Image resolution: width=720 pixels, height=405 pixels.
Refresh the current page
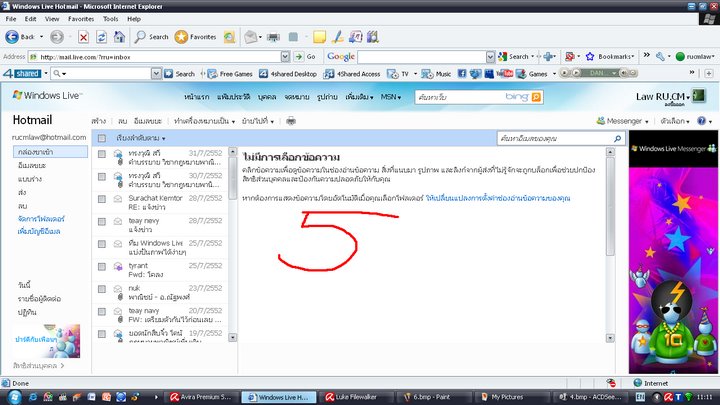[x=101, y=37]
